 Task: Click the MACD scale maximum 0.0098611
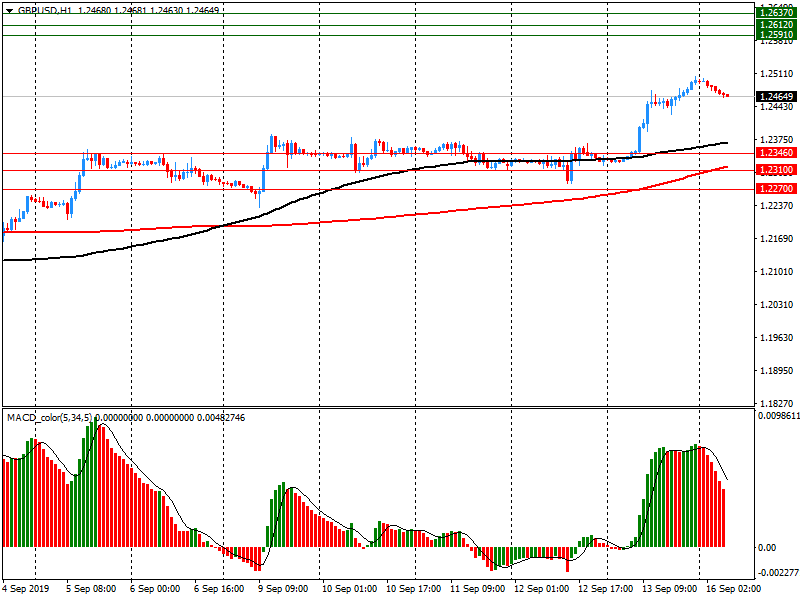point(779,416)
